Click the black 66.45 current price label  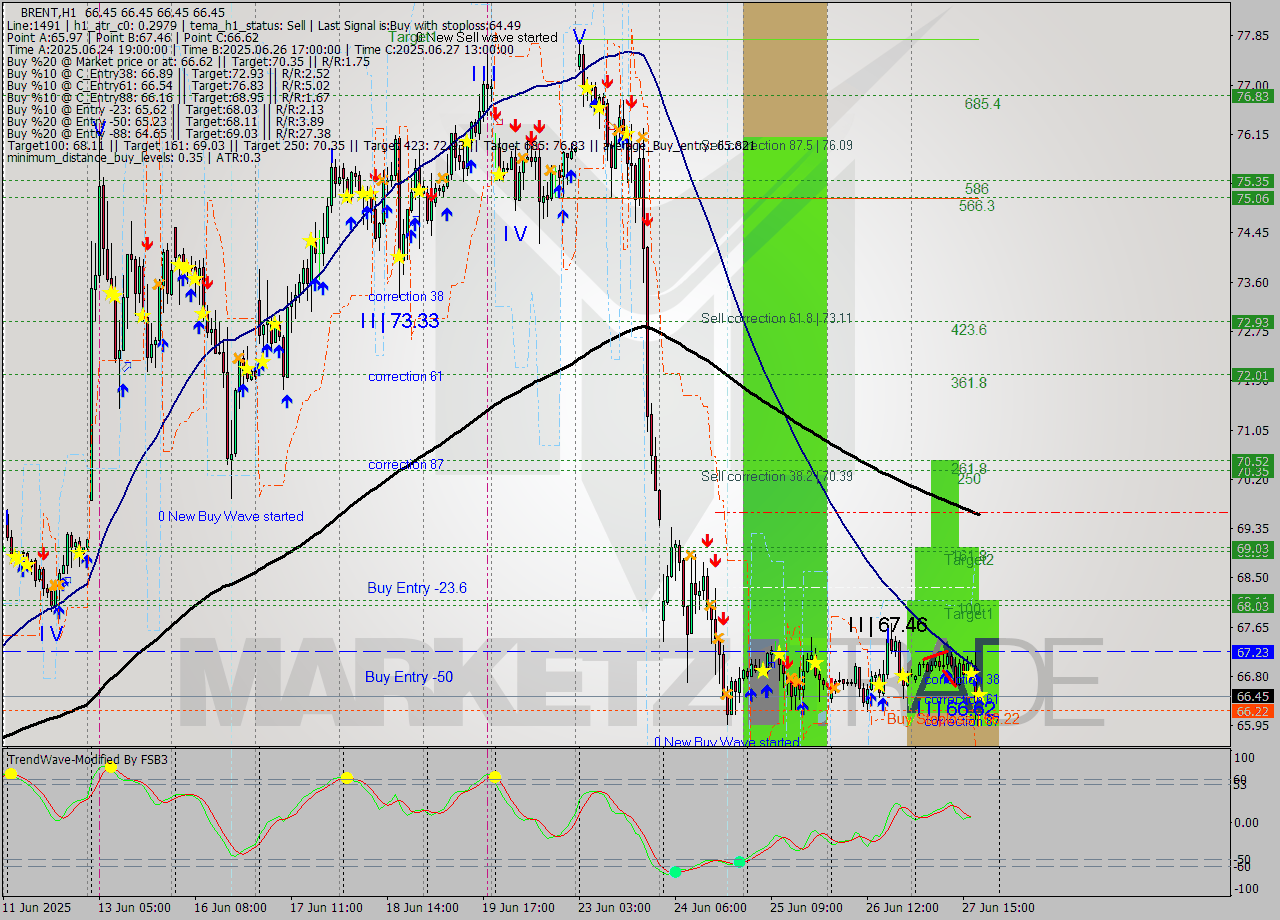tap(1252, 694)
